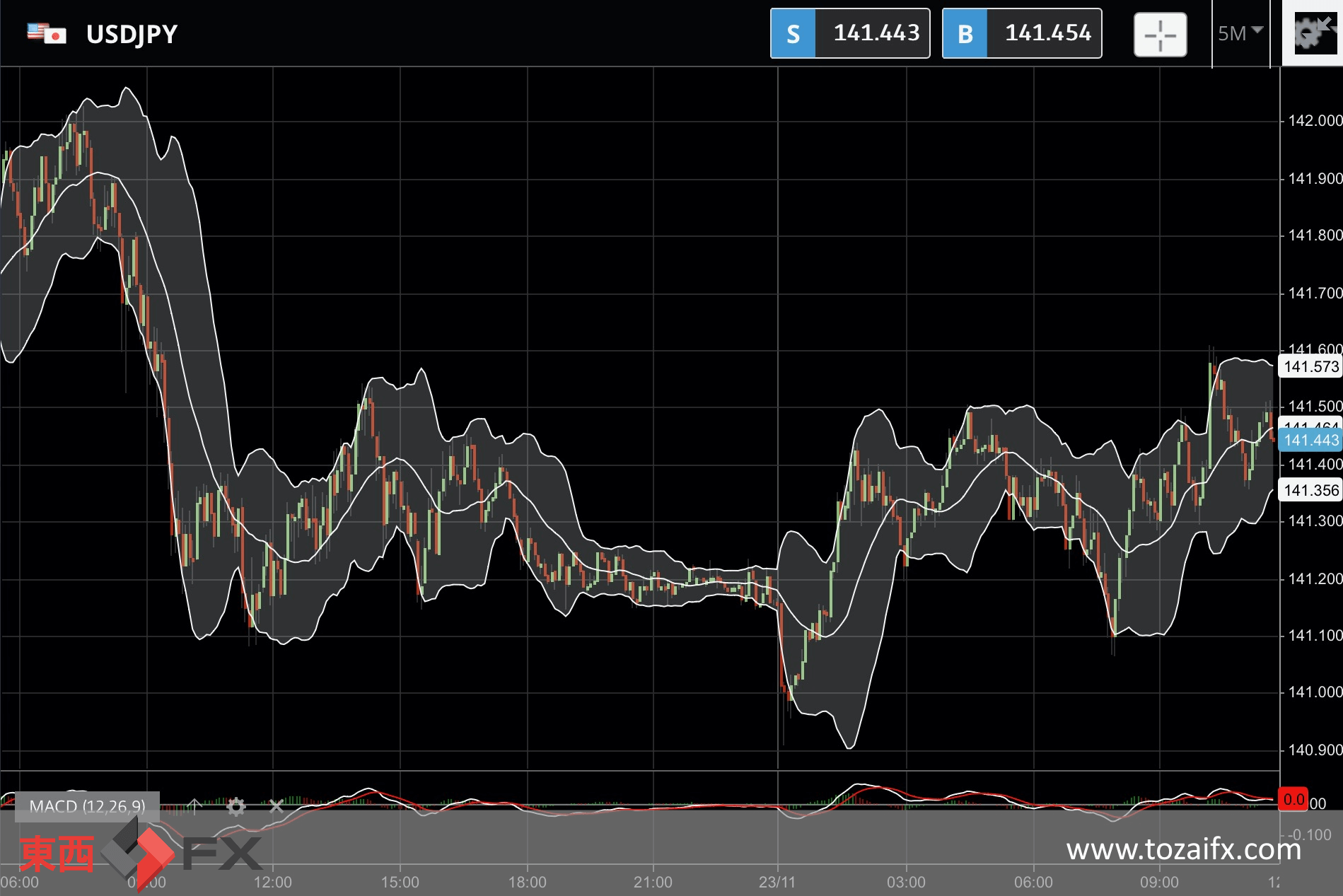Click the 23/11 date marker on time axis
Screen dimensions: 1343x896
[x=777, y=882]
